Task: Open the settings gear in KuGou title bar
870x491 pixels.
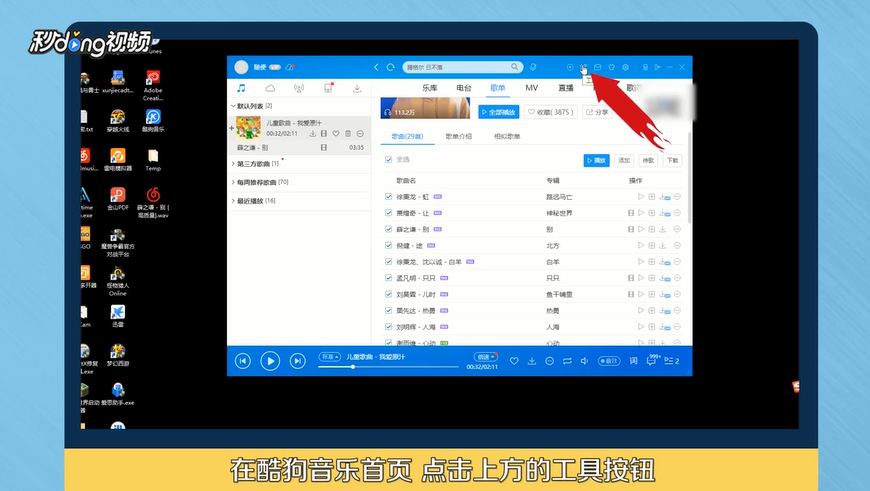Action: (x=625, y=67)
